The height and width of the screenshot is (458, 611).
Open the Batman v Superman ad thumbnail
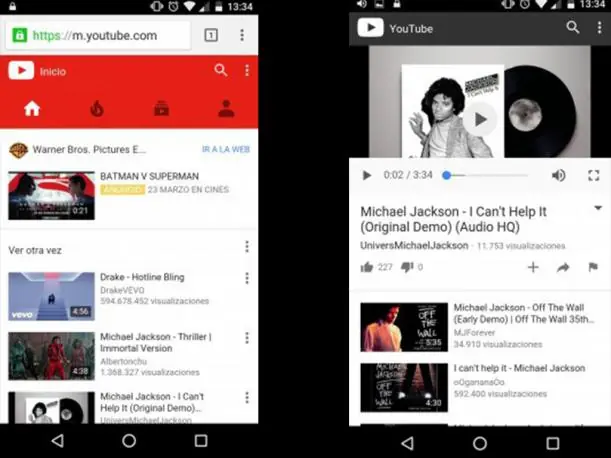[51, 195]
